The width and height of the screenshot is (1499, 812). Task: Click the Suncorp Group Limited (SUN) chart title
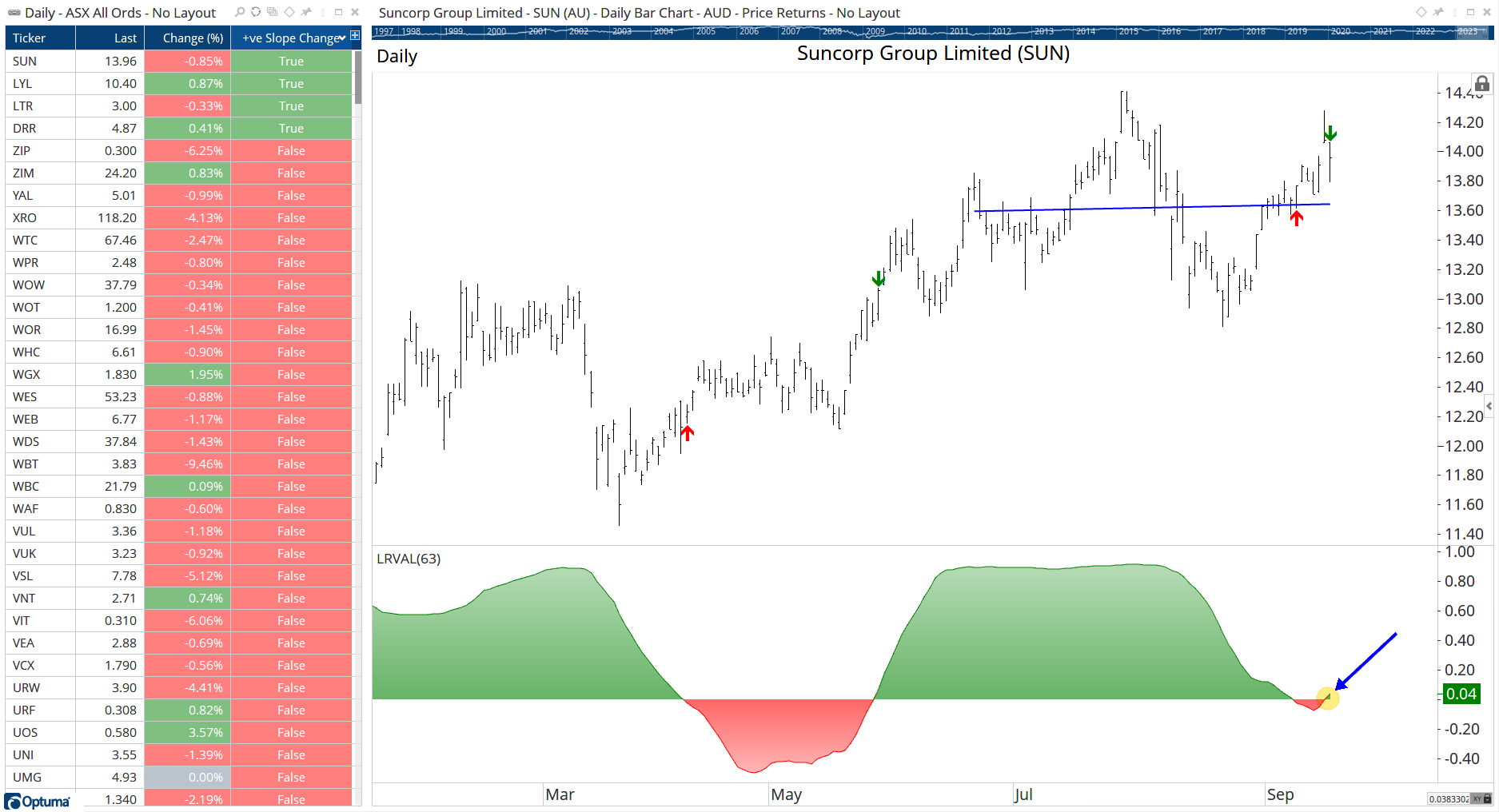pyautogui.click(x=933, y=53)
